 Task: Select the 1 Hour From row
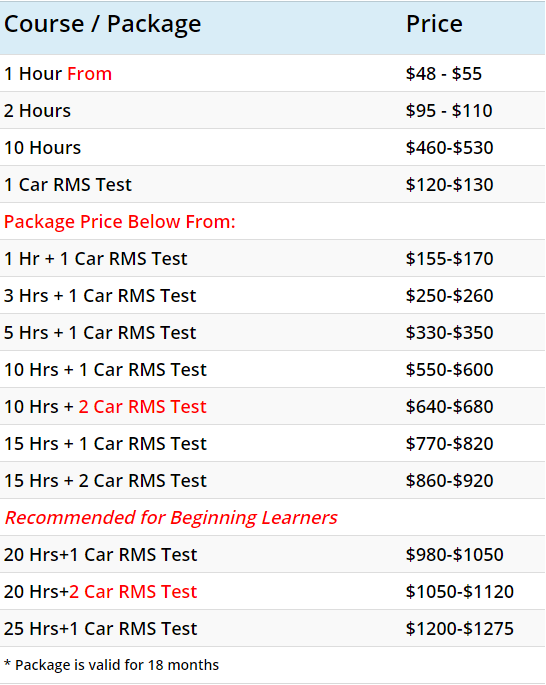(273, 73)
